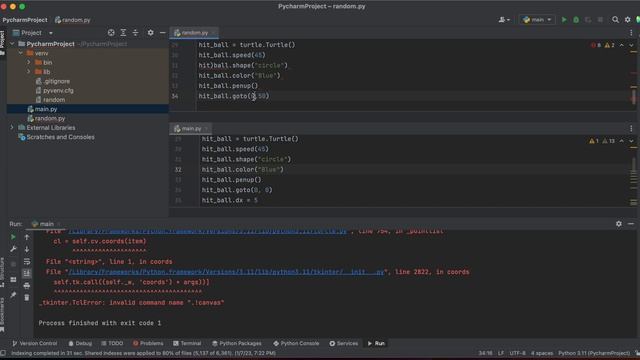640x360 pixels.
Task: Open Run panel settings gear
Action: click(x=619, y=224)
